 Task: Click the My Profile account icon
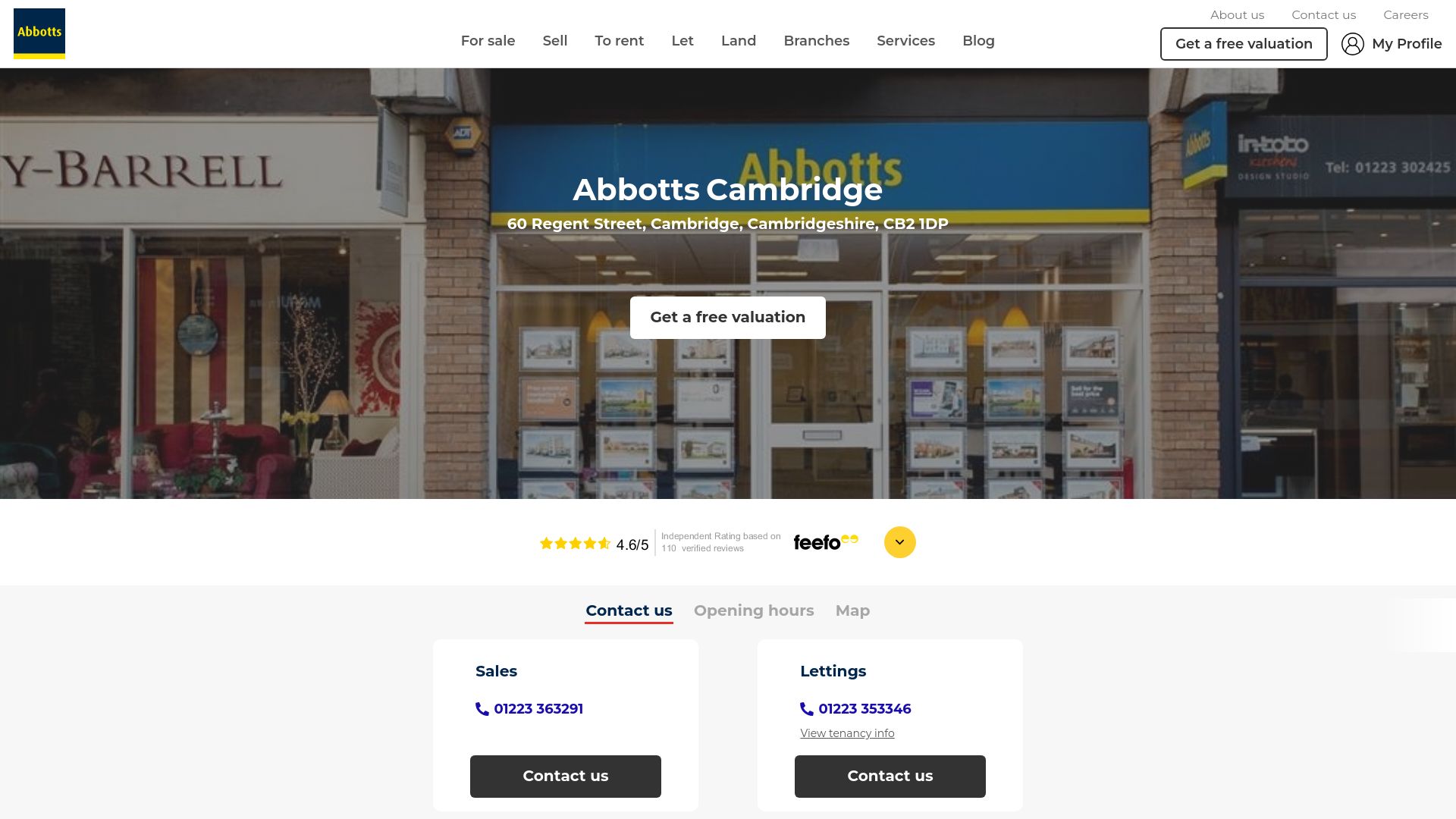(1352, 44)
